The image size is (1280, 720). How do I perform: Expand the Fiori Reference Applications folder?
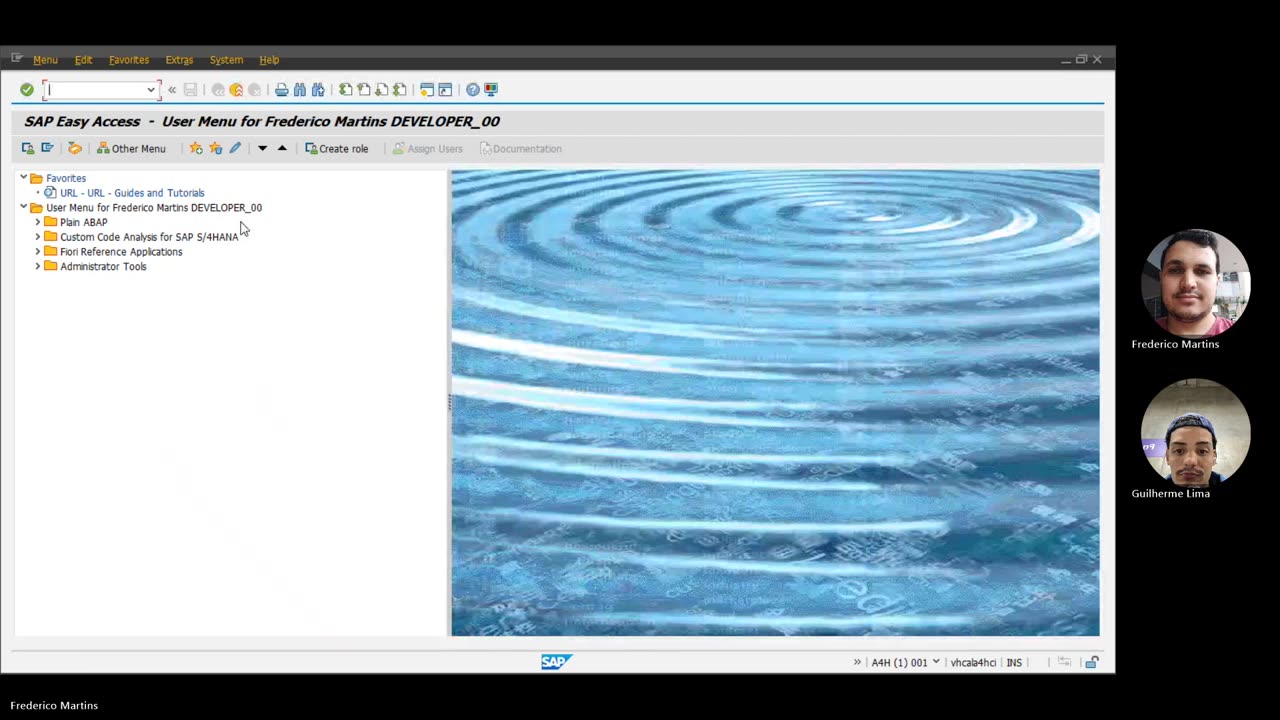pos(38,252)
